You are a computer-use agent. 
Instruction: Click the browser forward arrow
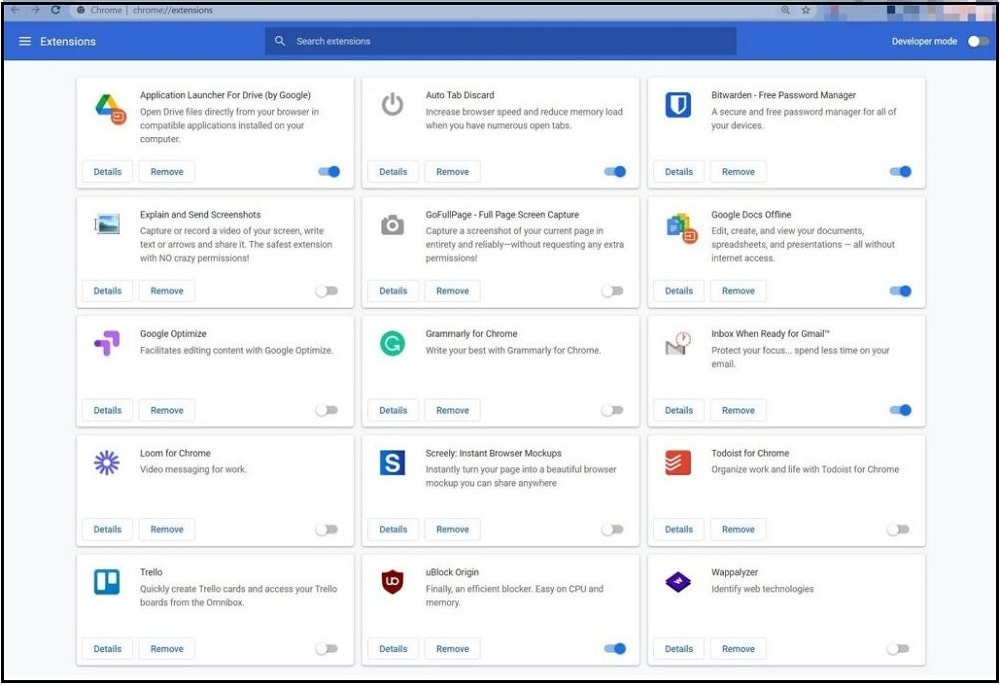(35, 10)
